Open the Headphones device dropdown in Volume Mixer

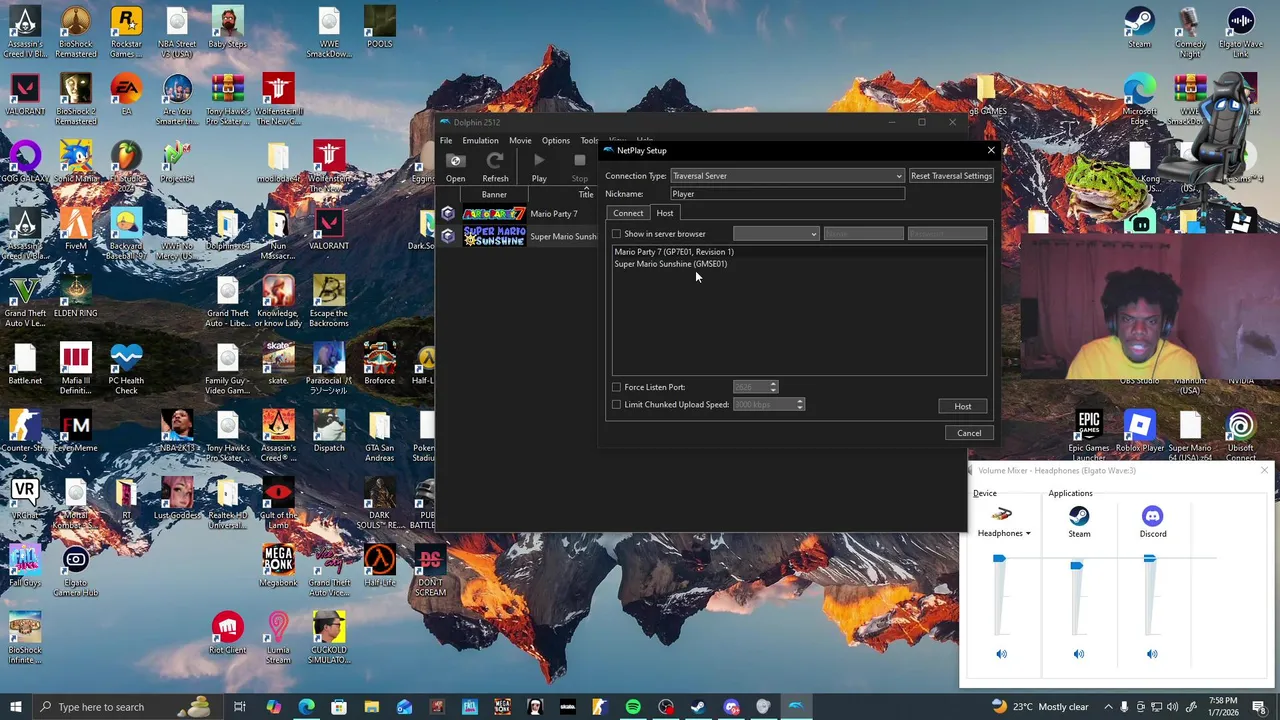point(1004,534)
